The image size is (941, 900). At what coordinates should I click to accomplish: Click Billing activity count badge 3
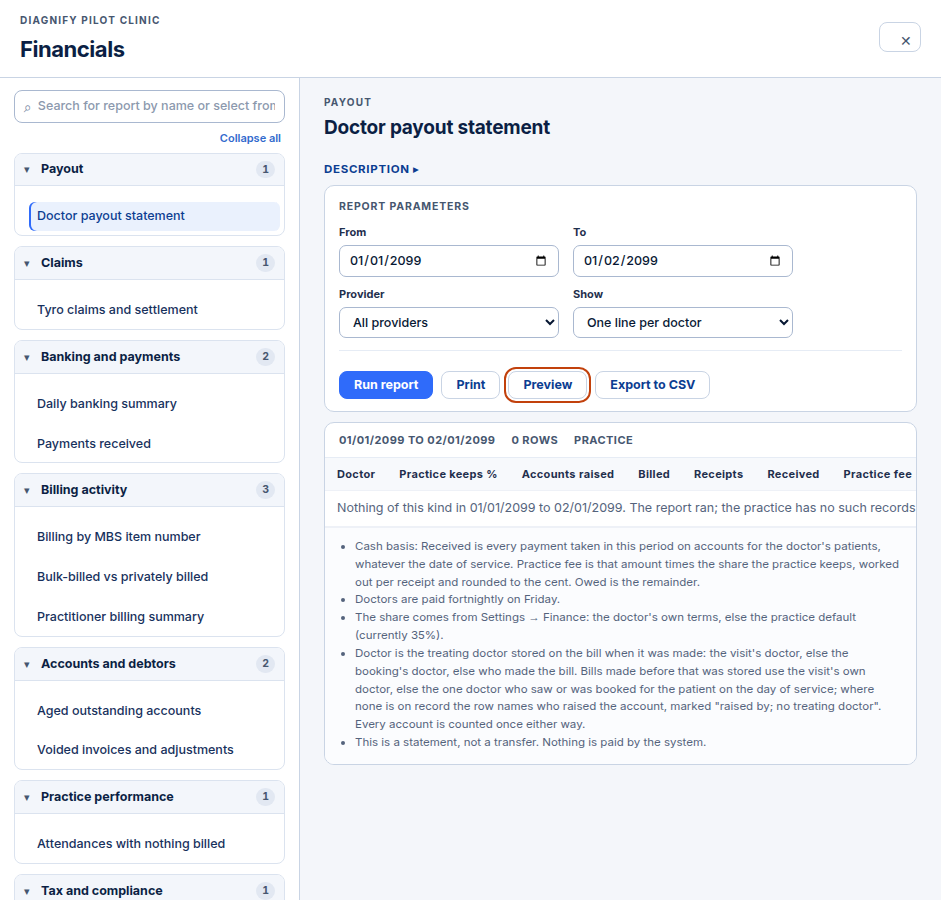(x=265, y=490)
